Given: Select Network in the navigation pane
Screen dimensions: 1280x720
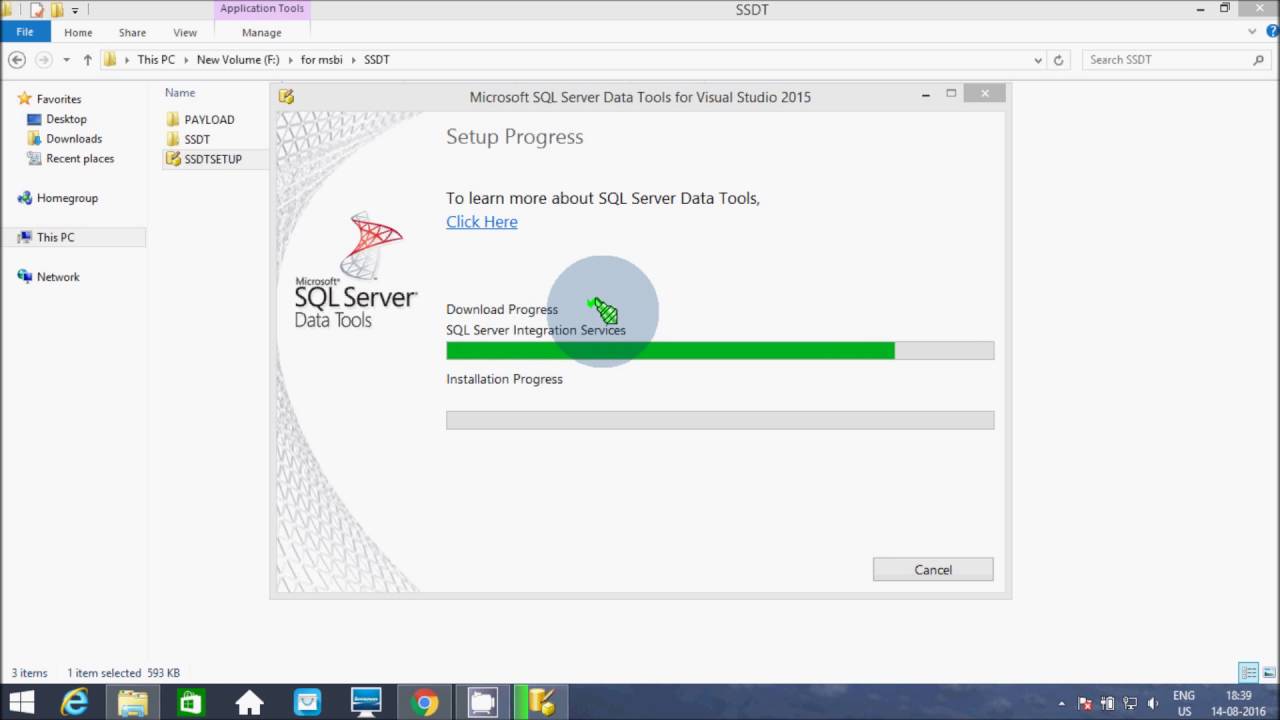Looking at the screenshot, I should coord(58,277).
